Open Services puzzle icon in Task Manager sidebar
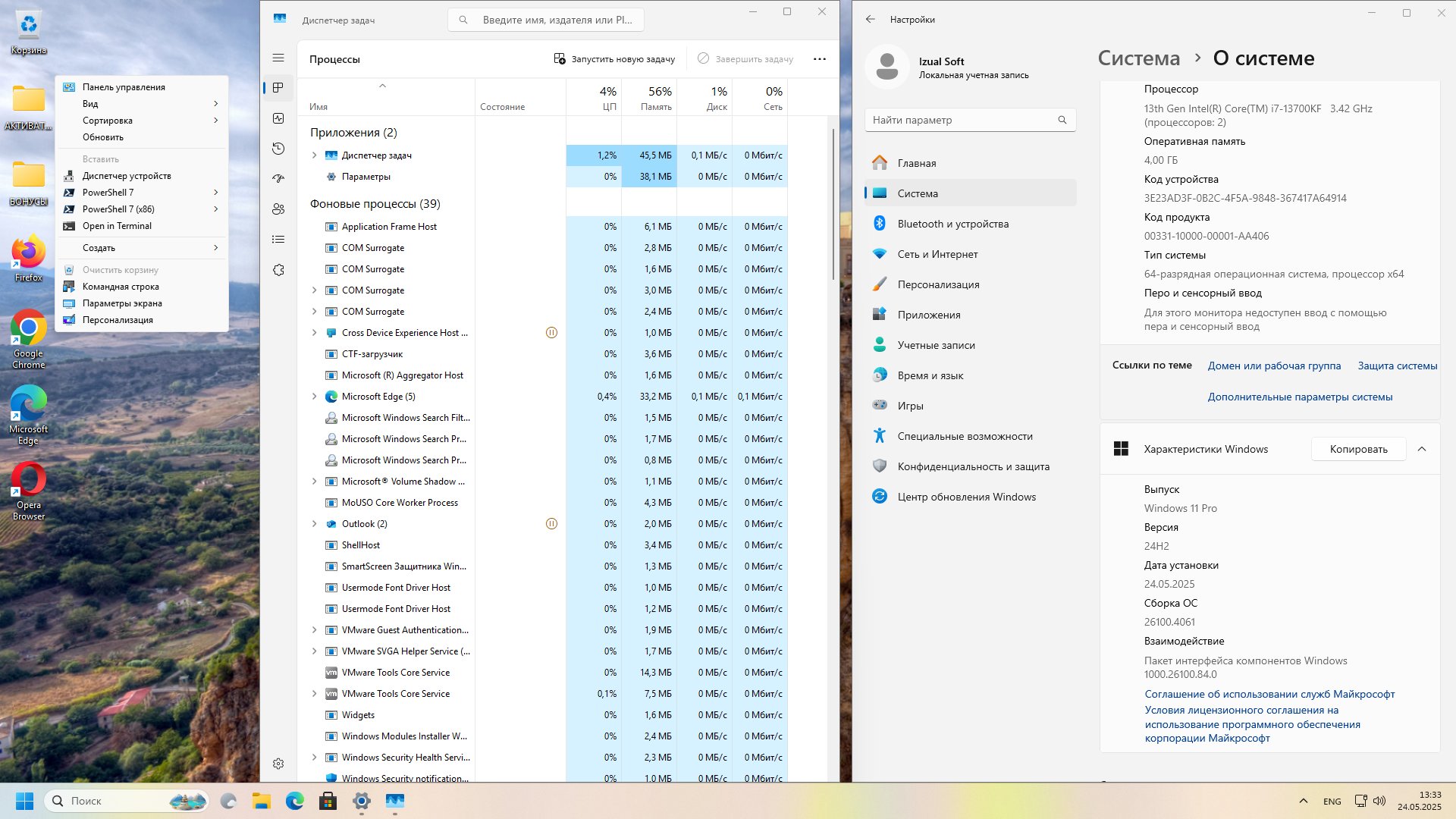This screenshot has height=819, width=1456. 278,270
